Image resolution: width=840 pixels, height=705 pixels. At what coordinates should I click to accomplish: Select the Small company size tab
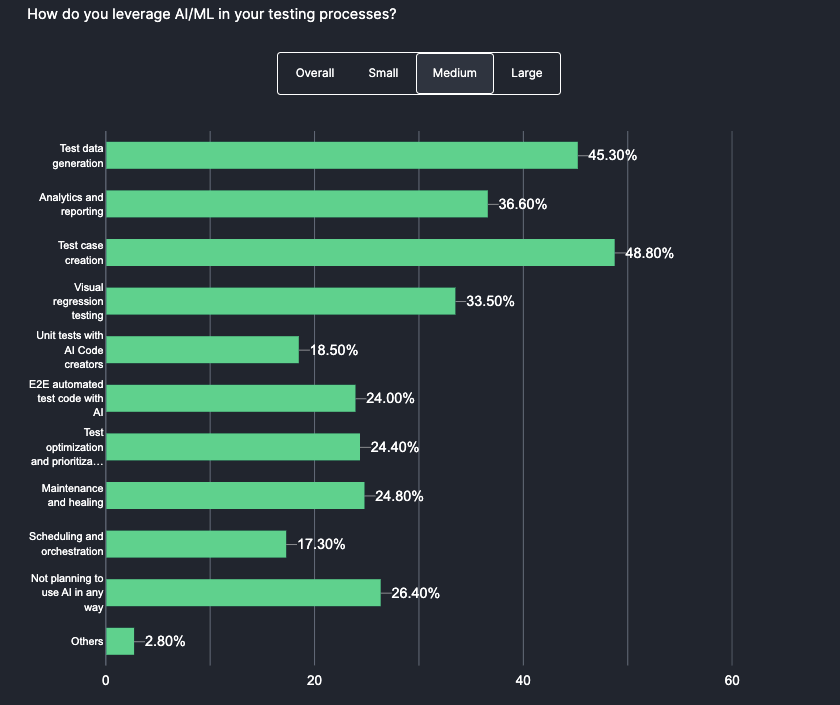pos(383,73)
